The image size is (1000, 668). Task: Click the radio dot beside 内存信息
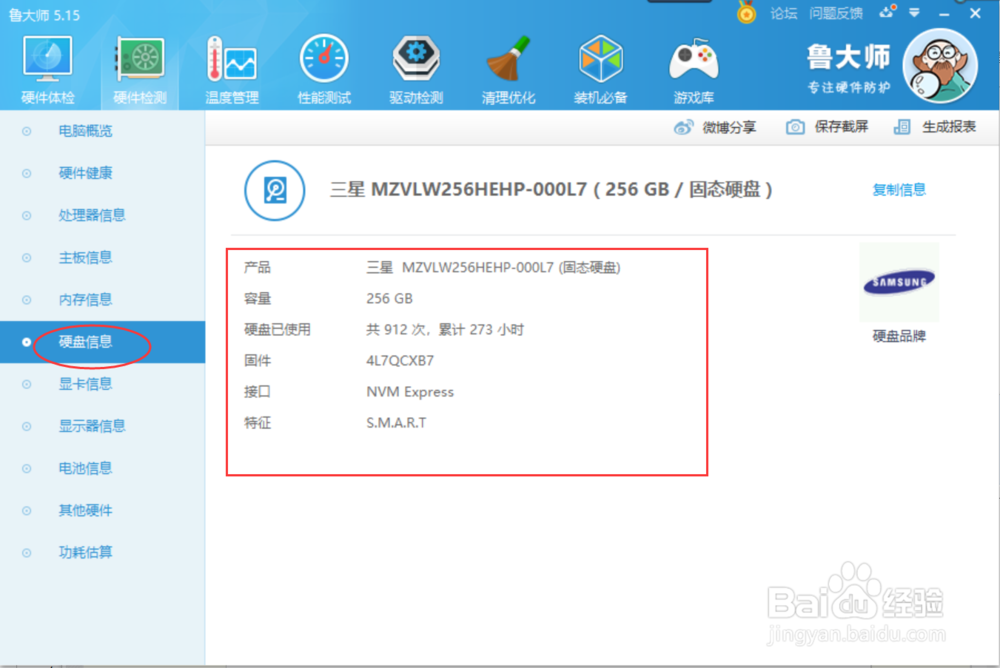click(26, 300)
